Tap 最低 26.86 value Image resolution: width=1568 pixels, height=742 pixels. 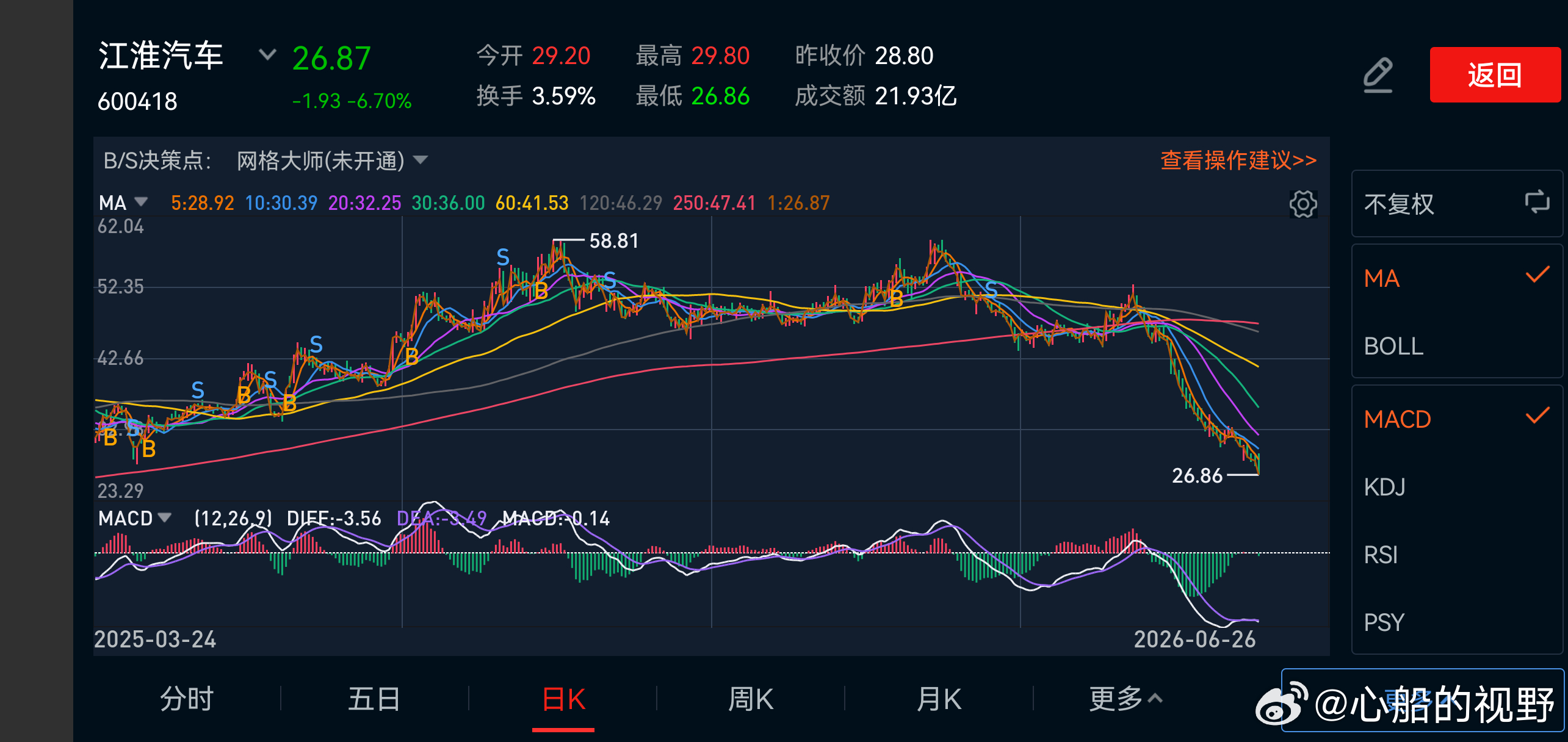coord(693,96)
